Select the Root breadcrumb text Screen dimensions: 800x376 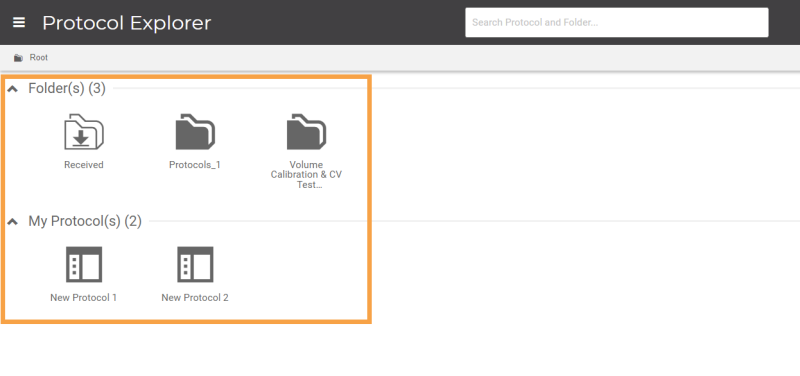coord(39,58)
